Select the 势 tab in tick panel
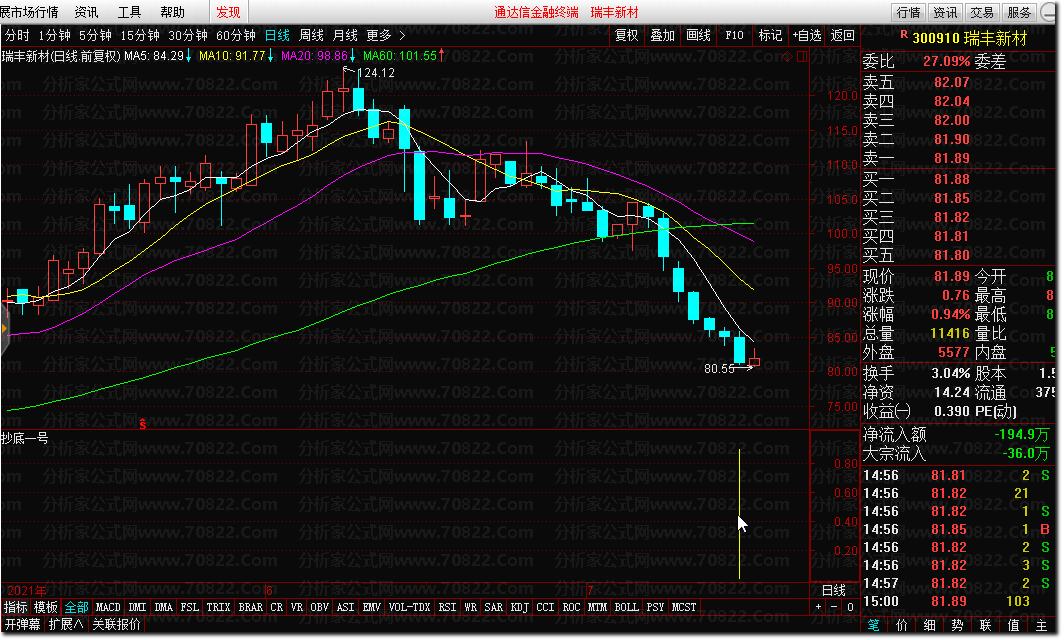The height and width of the screenshot is (640, 1064). [957, 625]
